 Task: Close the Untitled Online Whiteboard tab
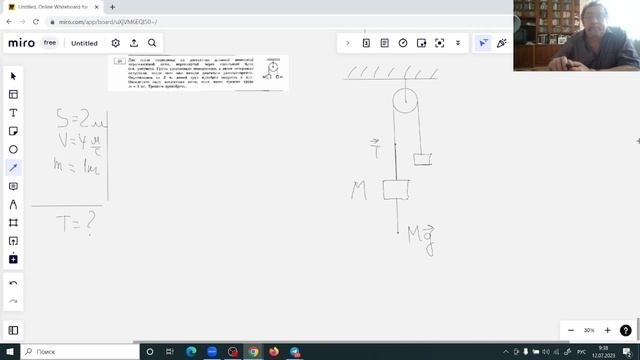96,7
